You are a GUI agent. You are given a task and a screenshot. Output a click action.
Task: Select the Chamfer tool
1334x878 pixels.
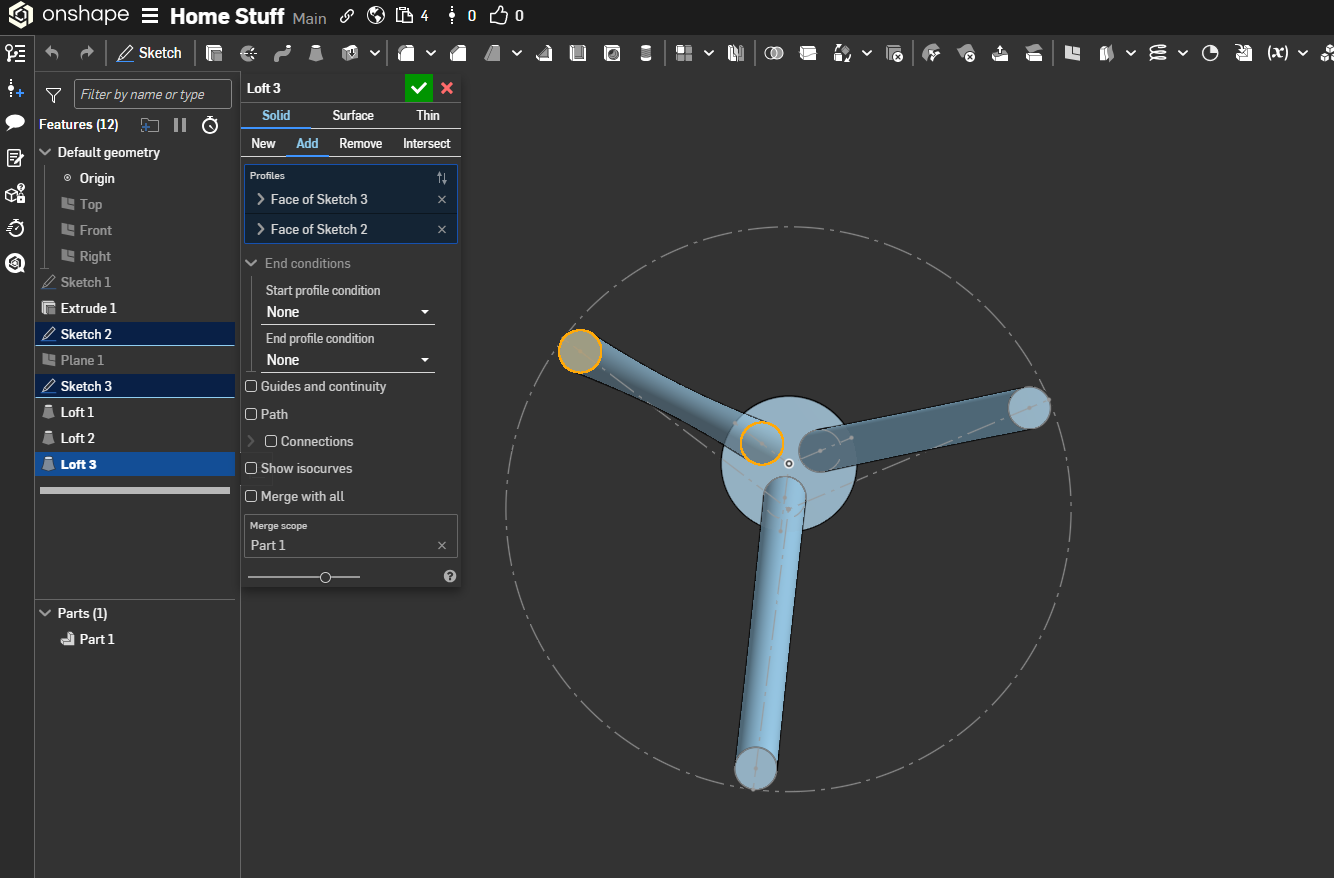click(458, 53)
